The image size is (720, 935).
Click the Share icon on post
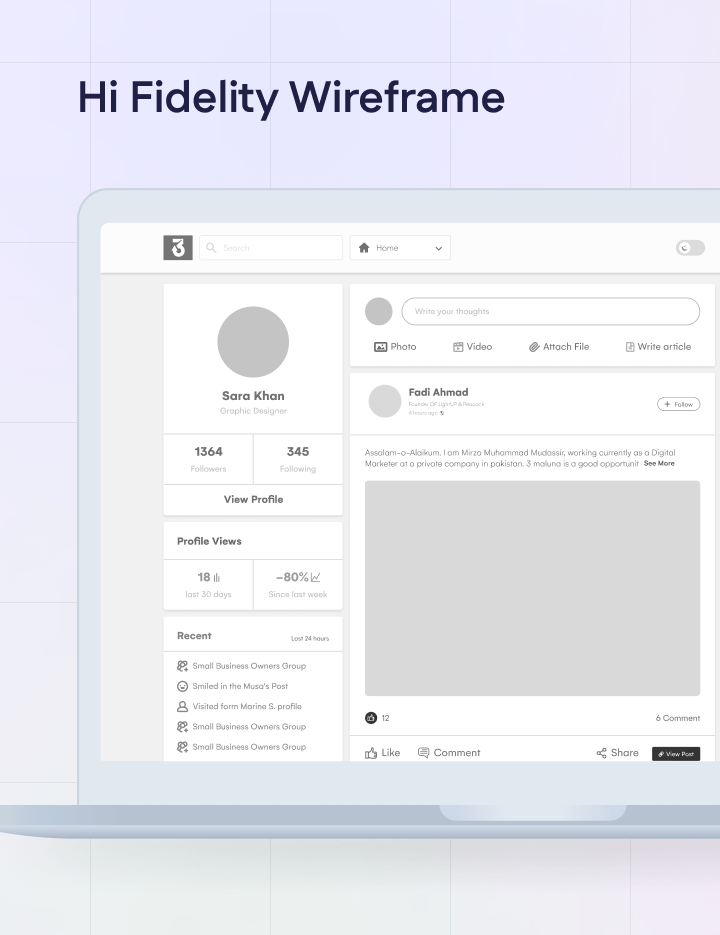pyautogui.click(x=601, y=753)
